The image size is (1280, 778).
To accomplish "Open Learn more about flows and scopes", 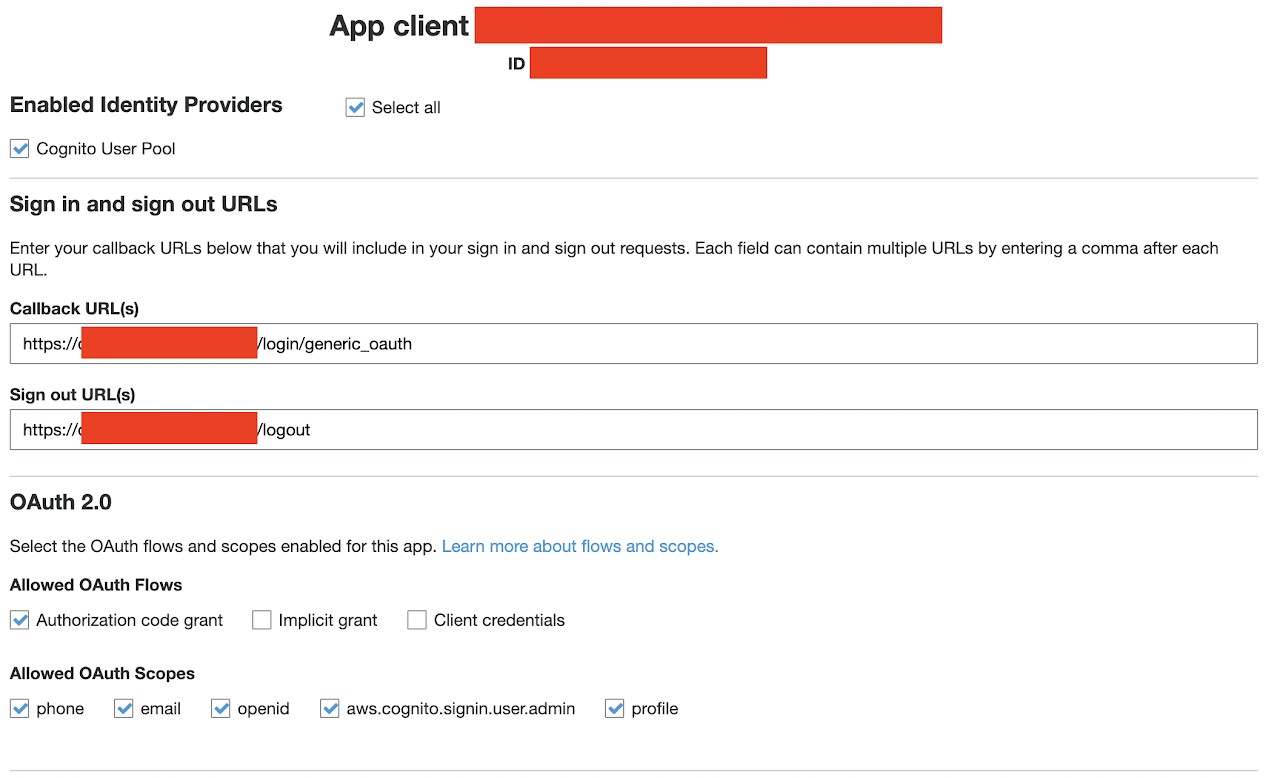I will click(580, 546).
